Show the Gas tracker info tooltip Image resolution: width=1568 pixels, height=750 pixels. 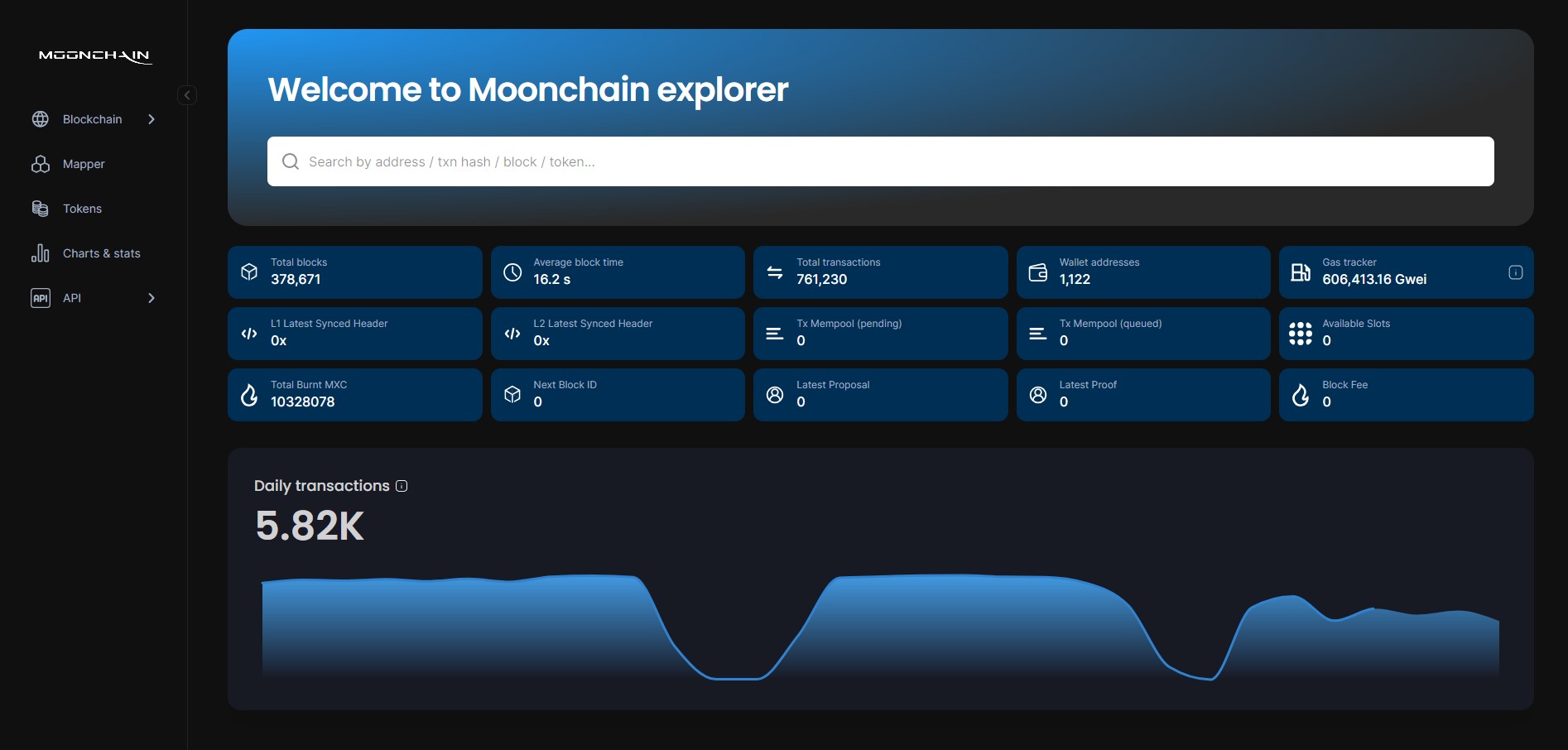[1516, 272]
